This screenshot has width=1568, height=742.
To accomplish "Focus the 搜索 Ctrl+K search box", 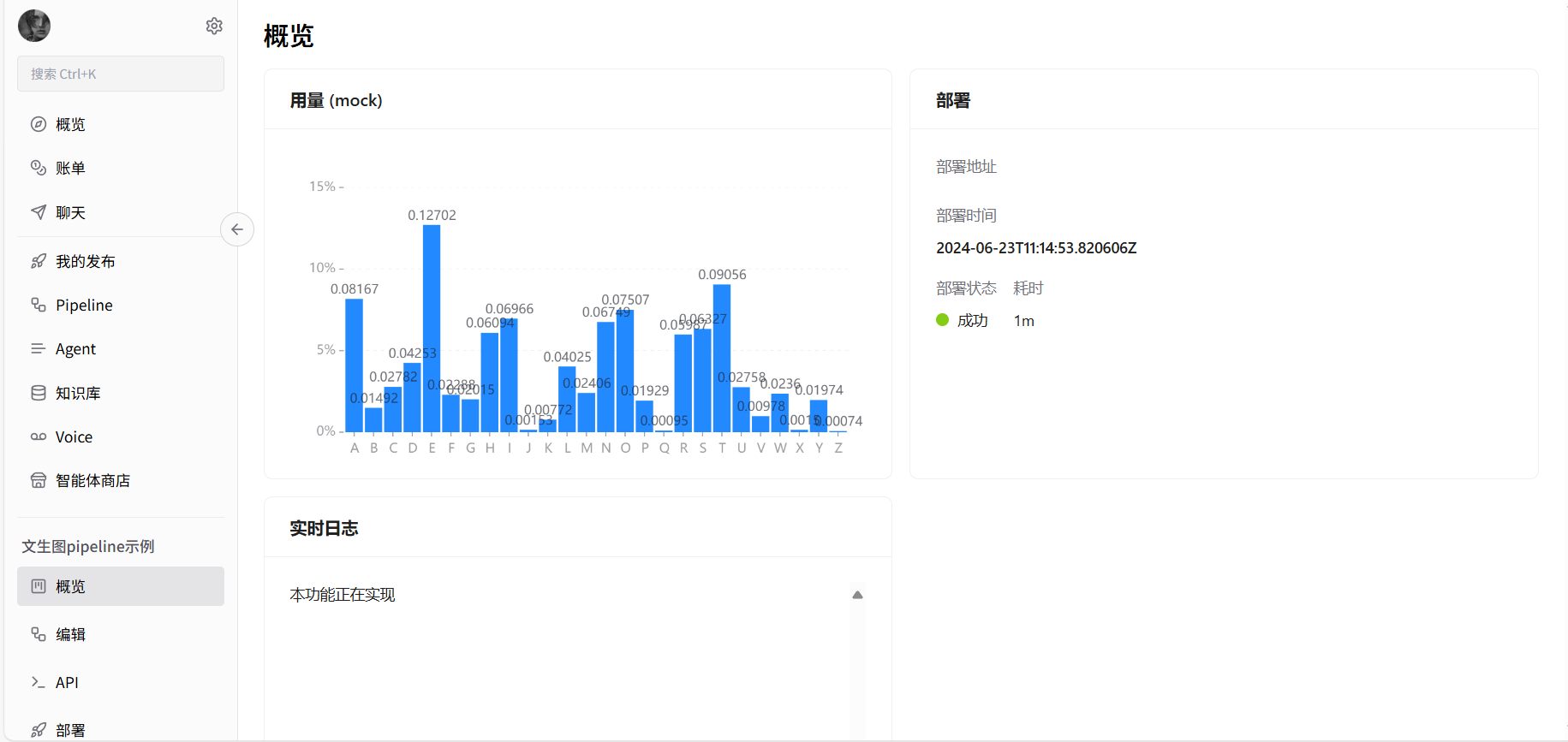I will click(x=121, y=74).
